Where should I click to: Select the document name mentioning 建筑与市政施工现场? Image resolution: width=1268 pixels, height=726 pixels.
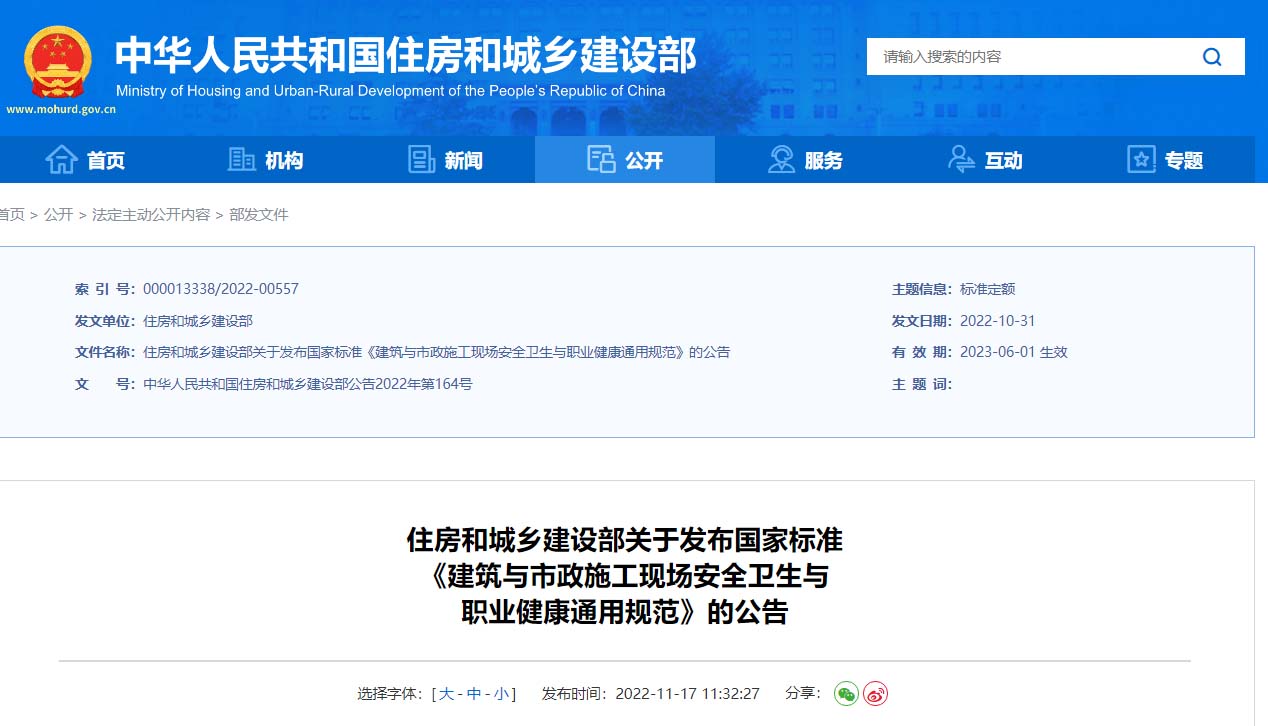(x=437, y=352)
